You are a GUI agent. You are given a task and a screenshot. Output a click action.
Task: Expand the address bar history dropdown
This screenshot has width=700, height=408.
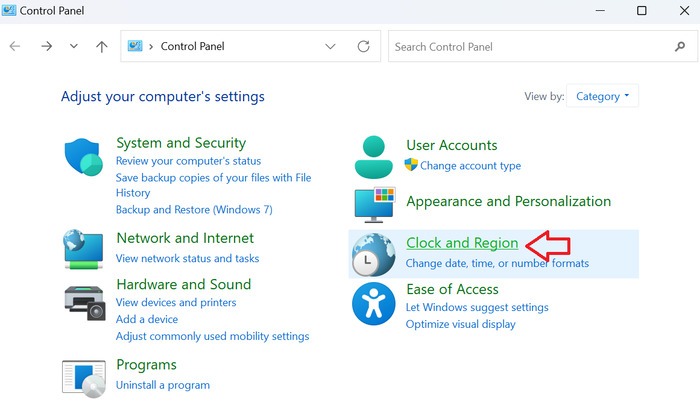click(331, 47)
